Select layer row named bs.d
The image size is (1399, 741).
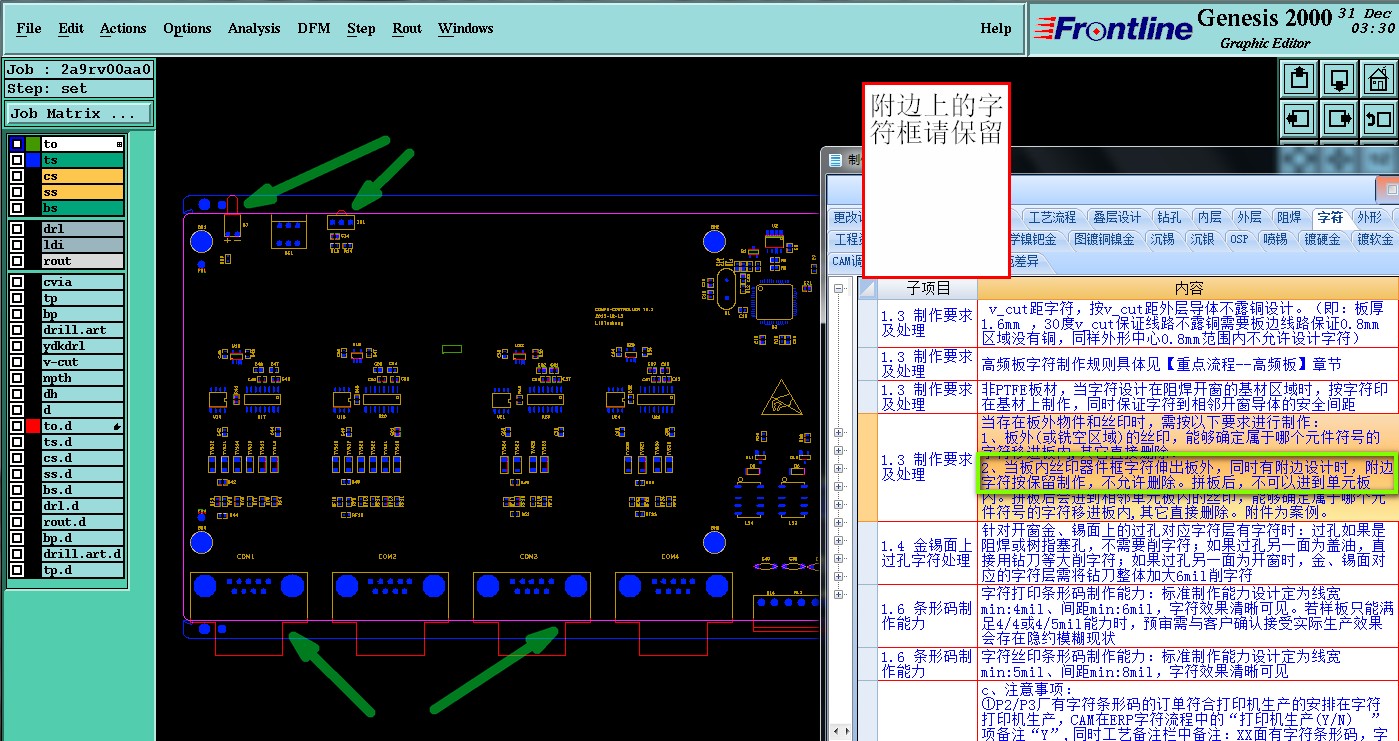(x=82, y=490)
